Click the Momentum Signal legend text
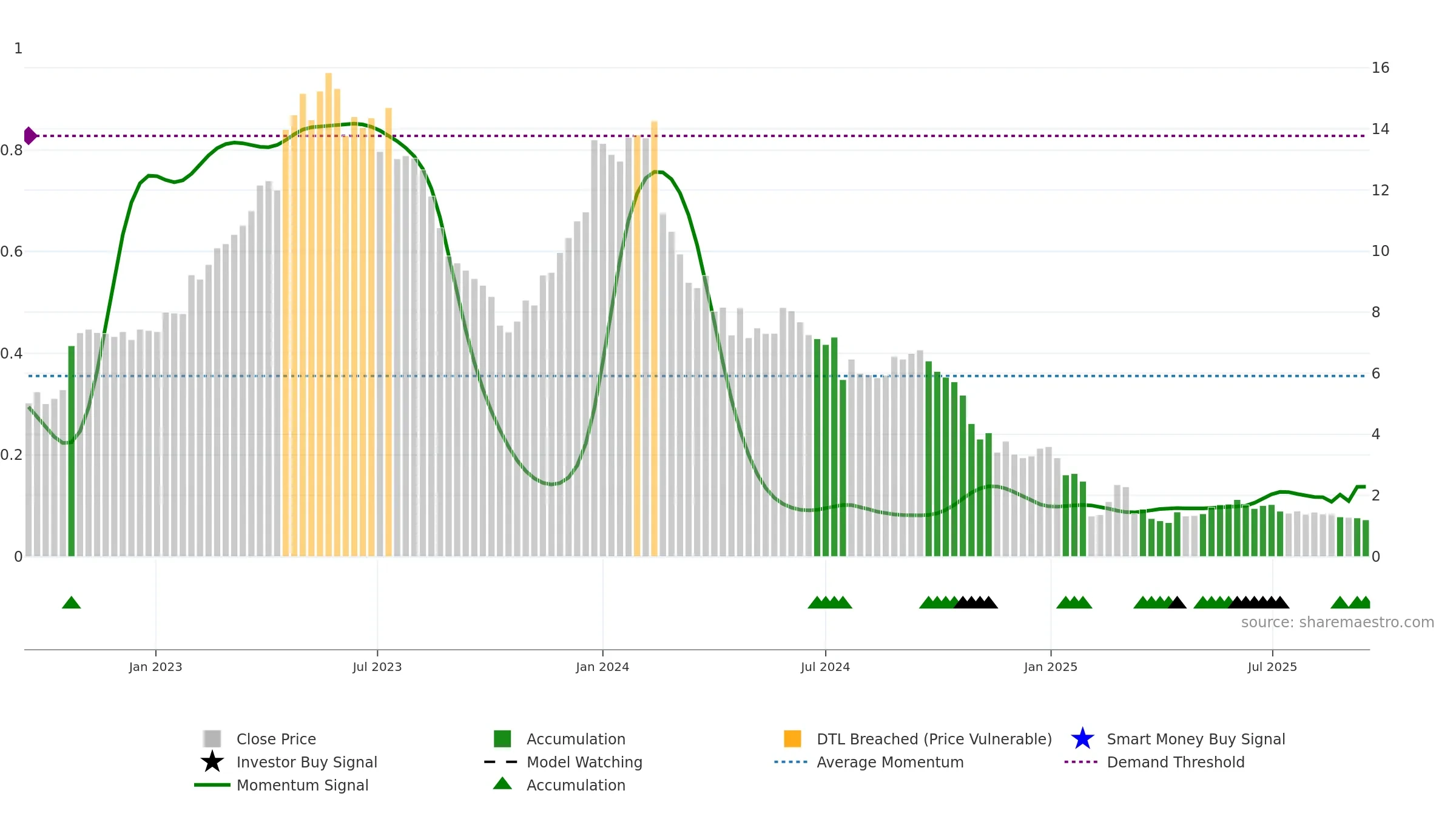 tap(303, 785)
